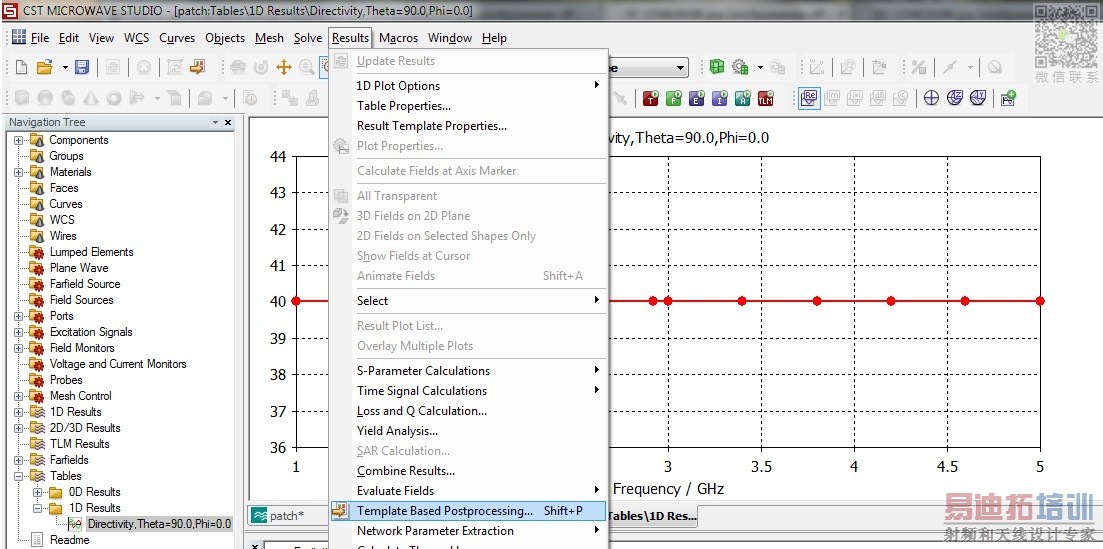Toggle the Real part (Re) plot view
This screenshot has width=1103, height=549.
point(810,99)
